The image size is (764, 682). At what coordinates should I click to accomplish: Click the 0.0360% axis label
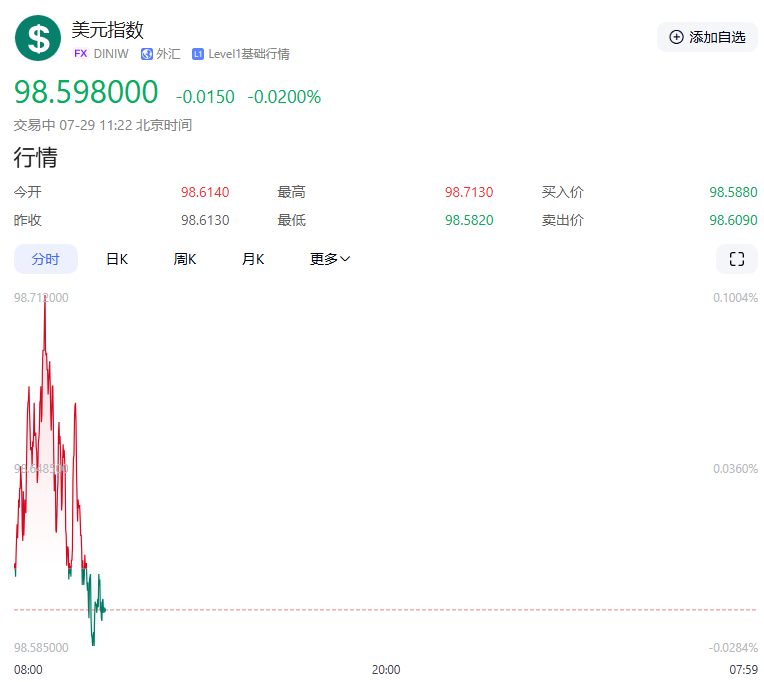click(735, 469)
